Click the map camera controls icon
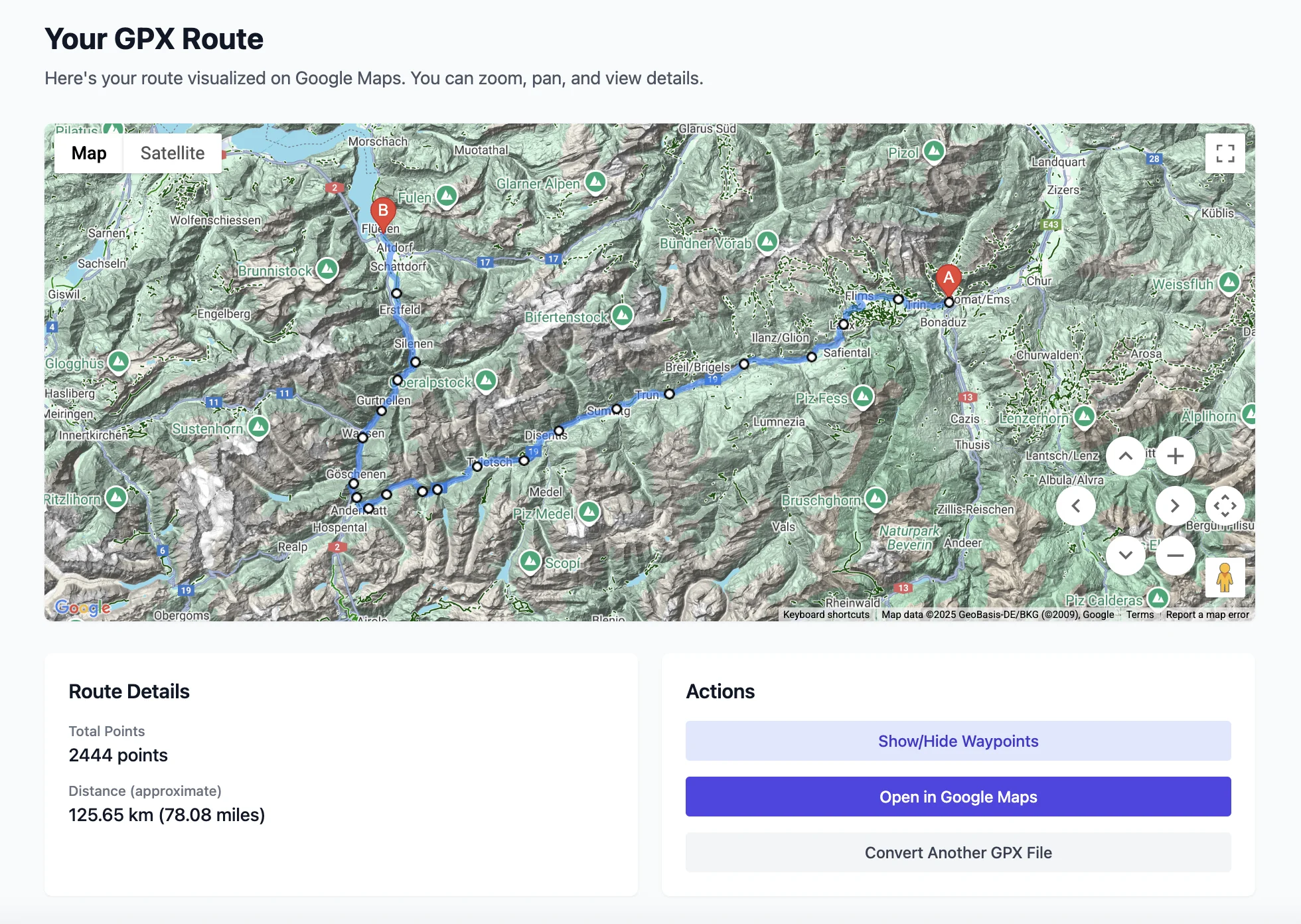This screenshot has height=924, width=1301. [1225, 506]
